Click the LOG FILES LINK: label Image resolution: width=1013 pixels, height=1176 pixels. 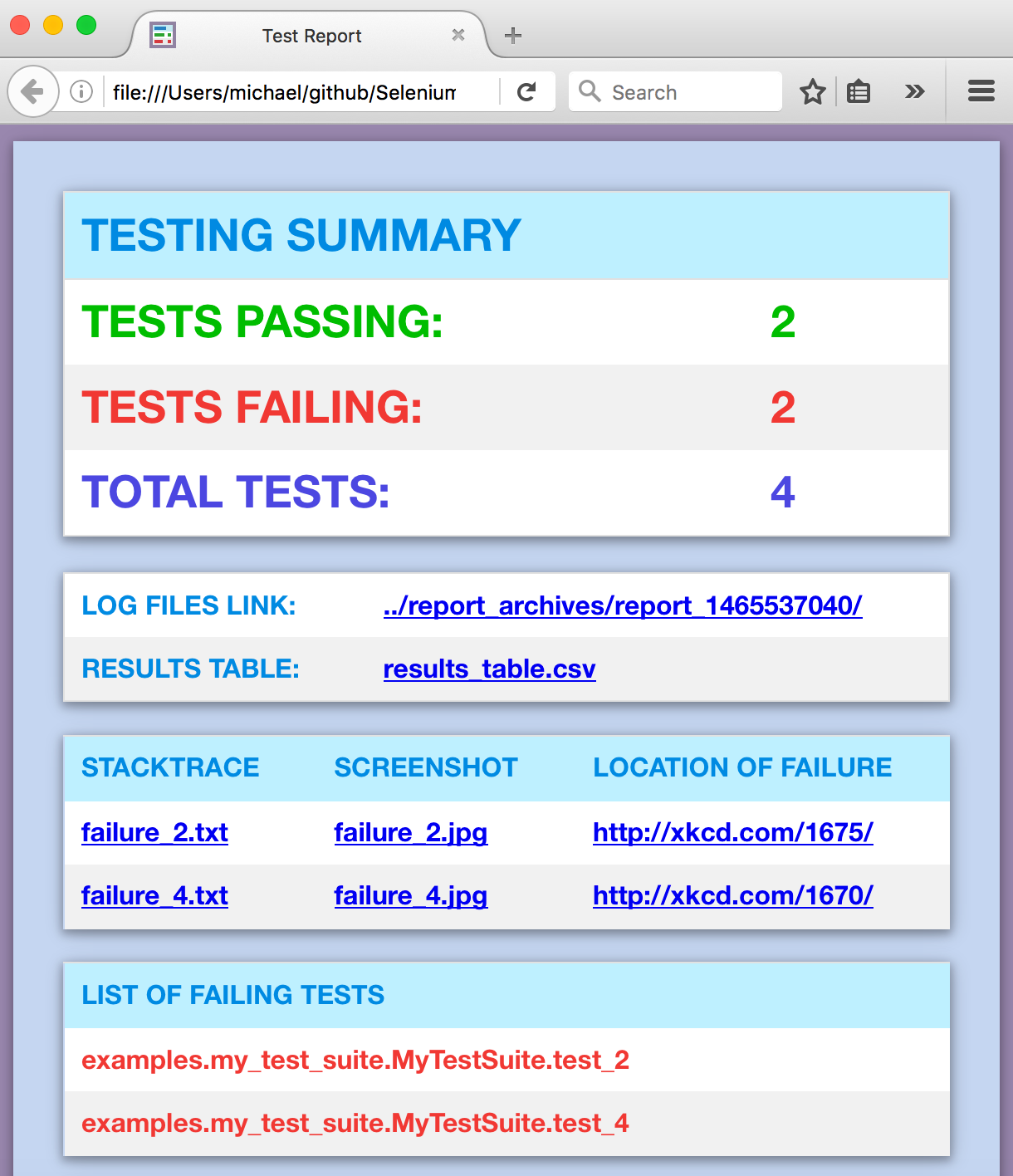point(188,605)
